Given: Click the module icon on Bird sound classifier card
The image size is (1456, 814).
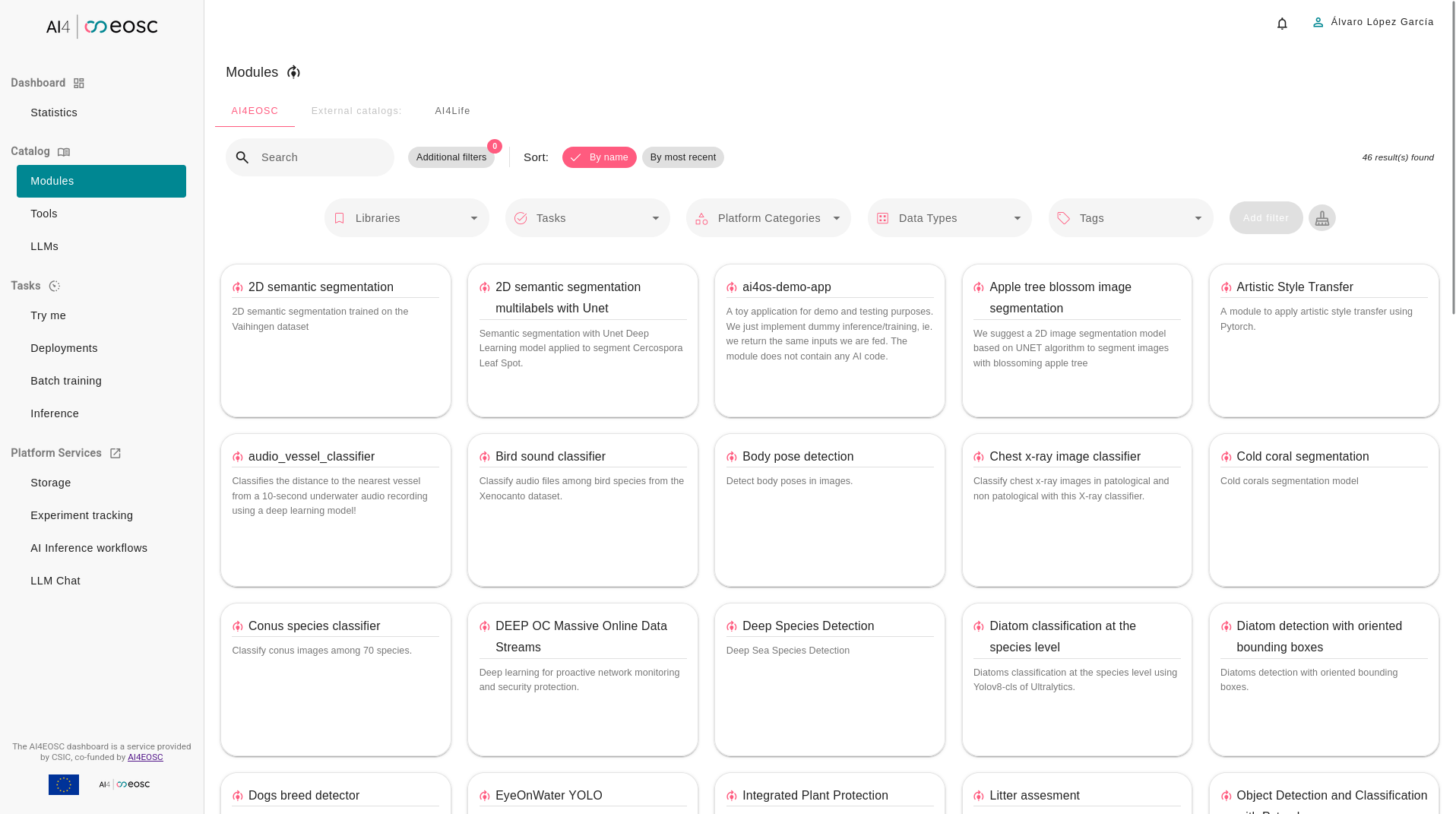Looking at the screenshot, I should 485,457.
